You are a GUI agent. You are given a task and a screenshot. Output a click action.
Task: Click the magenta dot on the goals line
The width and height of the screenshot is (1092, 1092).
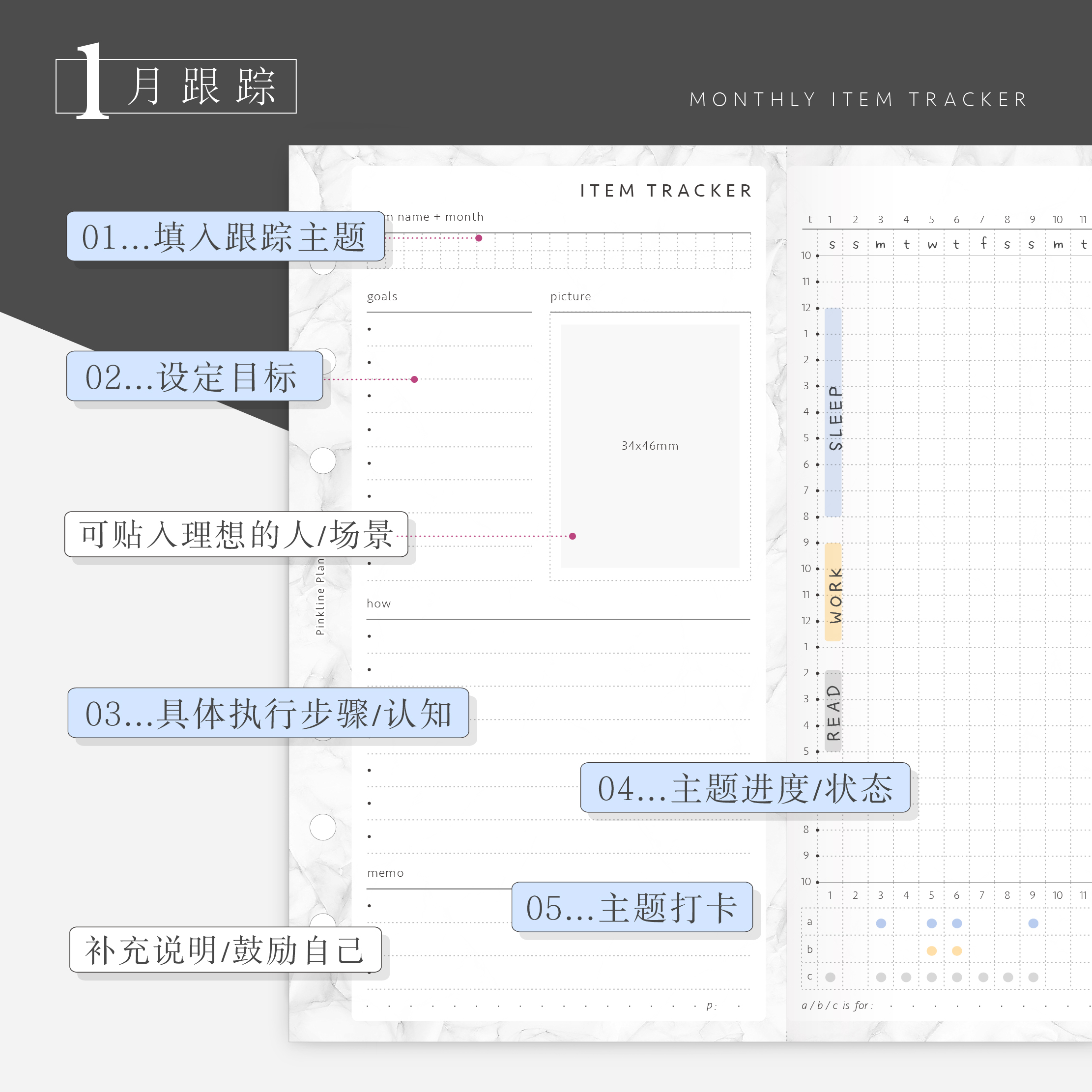[414, 380]
